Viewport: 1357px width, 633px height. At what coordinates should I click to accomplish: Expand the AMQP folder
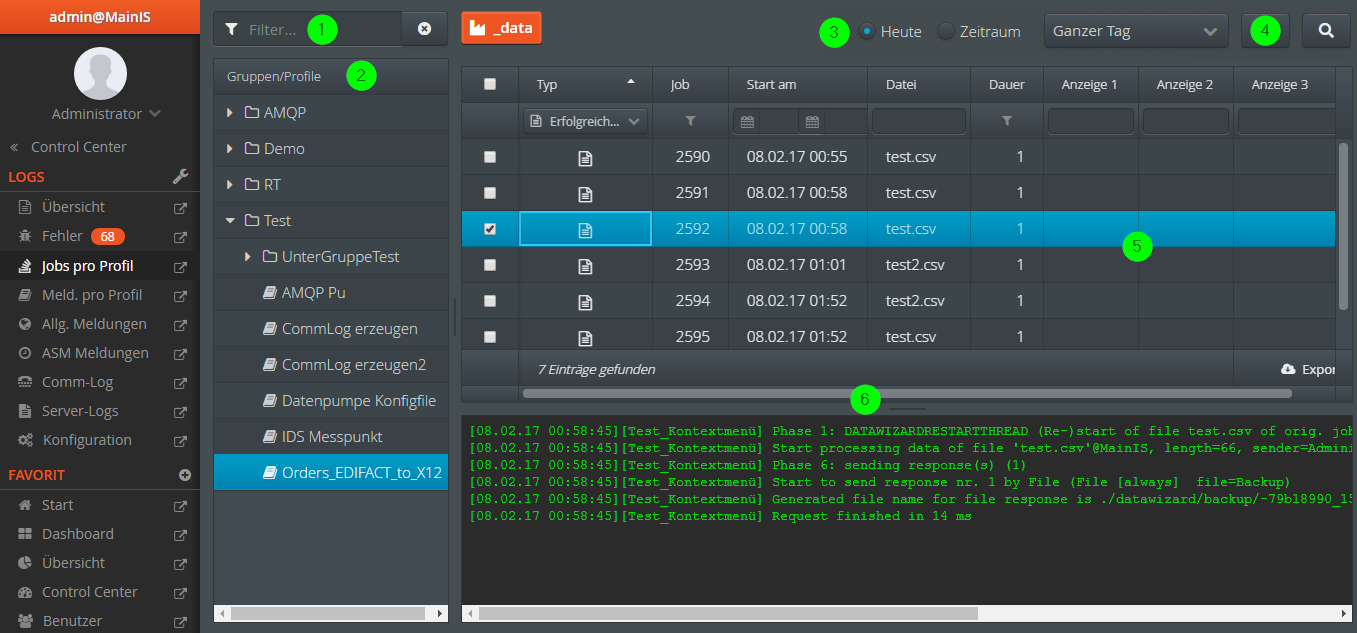pyautogui.click(x=232, y=113)
